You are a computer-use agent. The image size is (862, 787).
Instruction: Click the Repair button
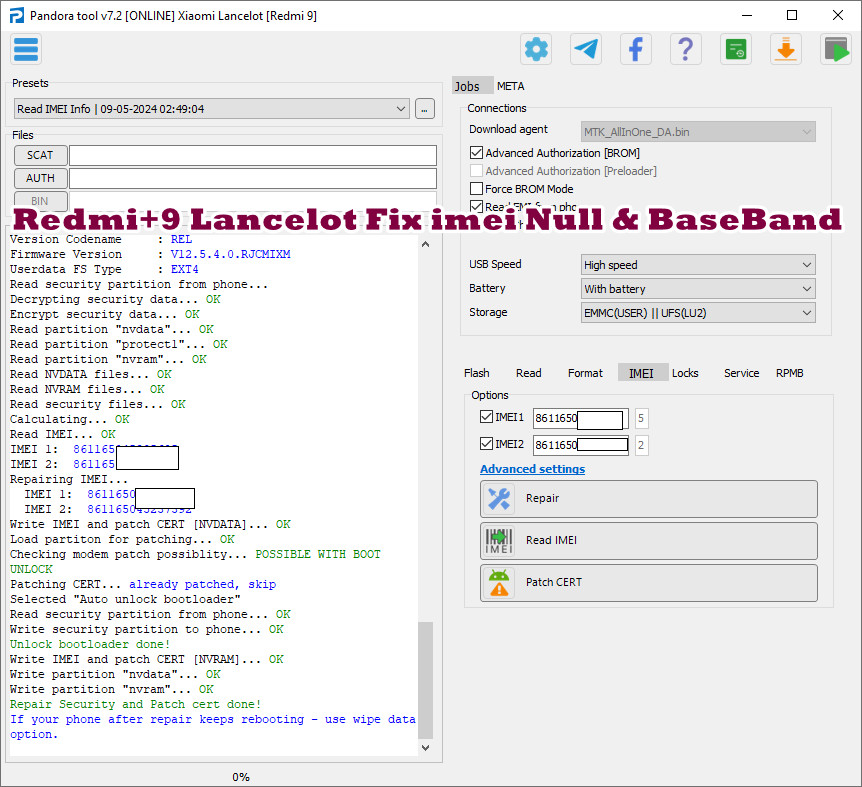[x=649, y=499]
